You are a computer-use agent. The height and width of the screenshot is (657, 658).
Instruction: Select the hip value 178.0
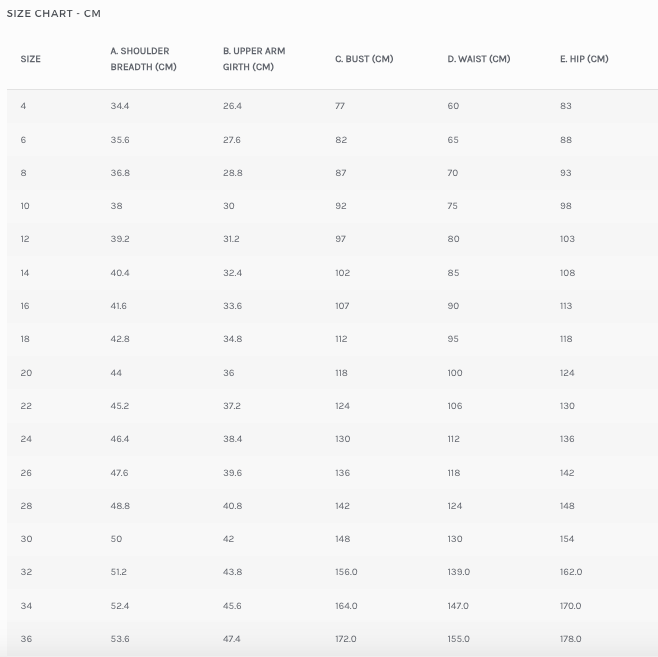point(571,638)
